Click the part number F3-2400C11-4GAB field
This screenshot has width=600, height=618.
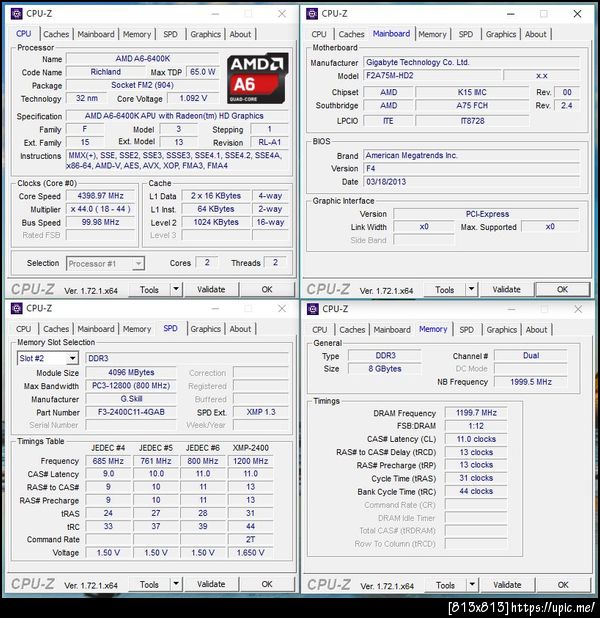pyautogui.click(x=131, y=412)
